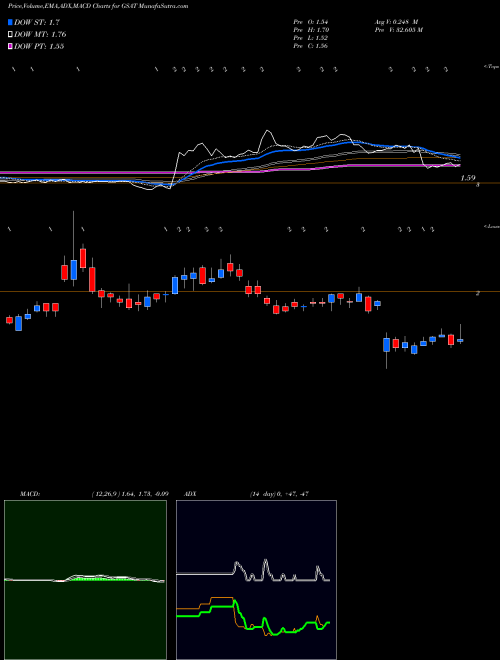
Task: Click the 'Pre H: 1.70' high value
Action: (x=311, y=30)
